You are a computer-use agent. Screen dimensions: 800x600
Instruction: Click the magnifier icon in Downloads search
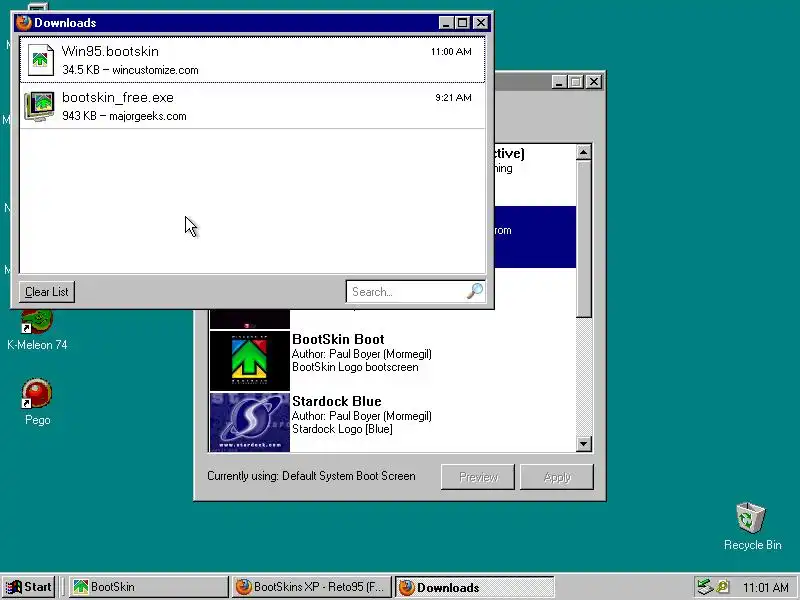point(475,291)
